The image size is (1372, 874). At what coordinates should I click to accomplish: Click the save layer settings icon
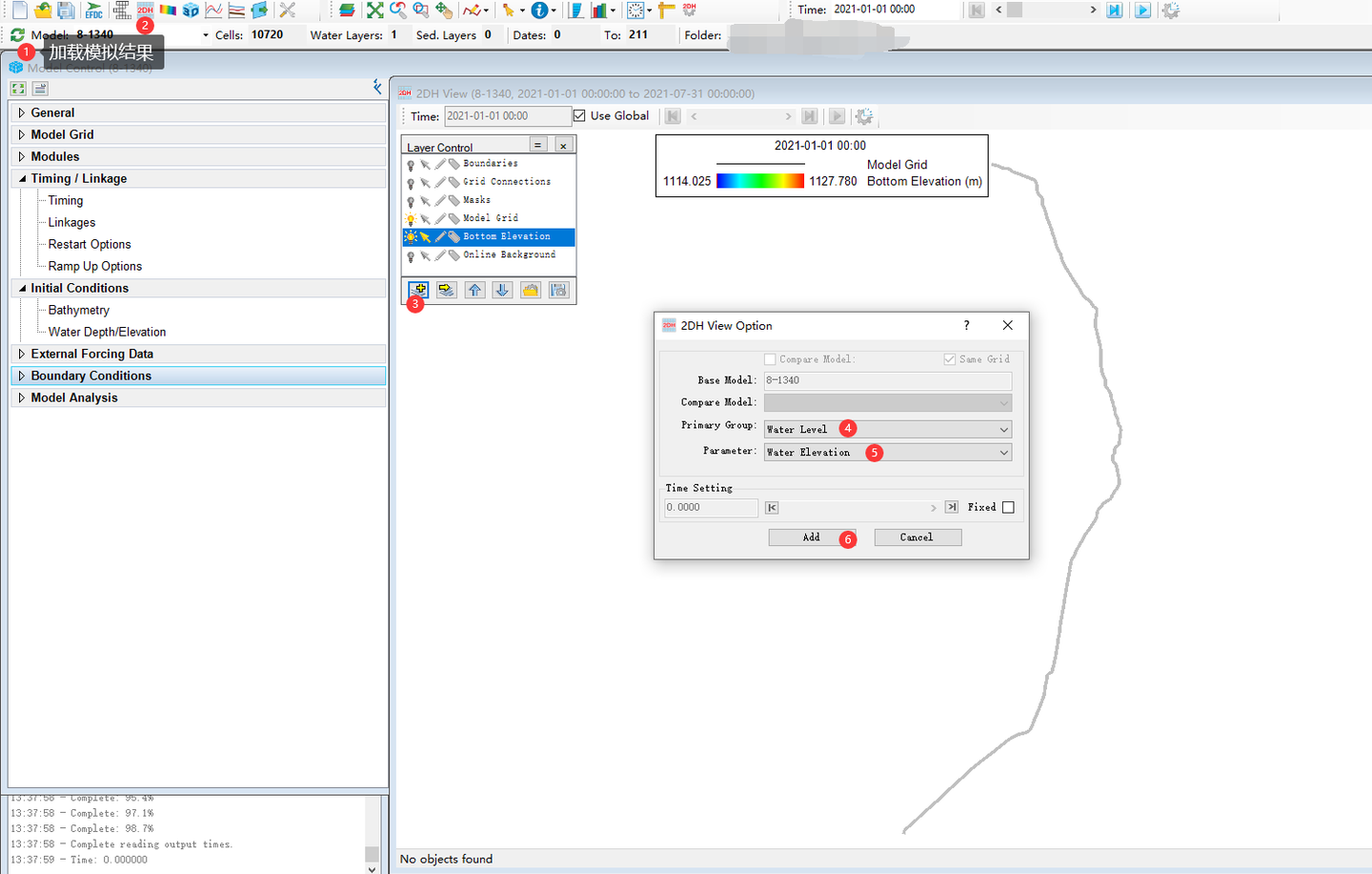(x=558, y=290)
